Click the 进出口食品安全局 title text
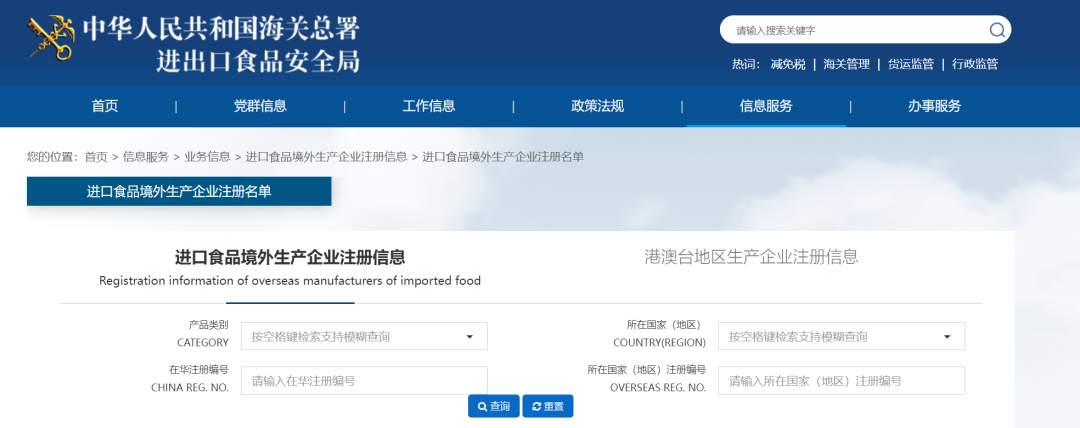Viewport: 1080px width, 428px height. [x=258, y=61]
